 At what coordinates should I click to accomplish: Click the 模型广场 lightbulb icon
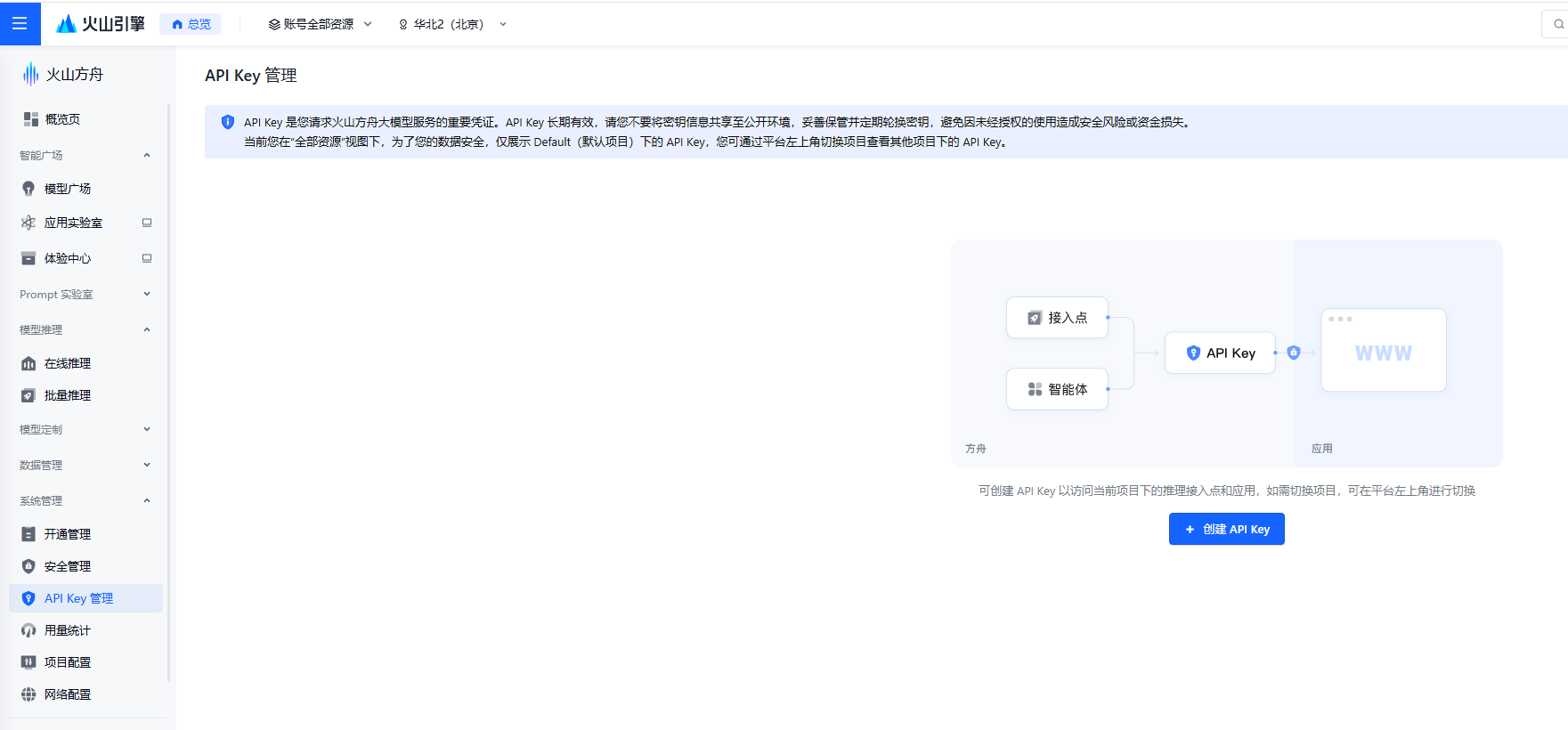pyautogui.click(x=28, y=189)
